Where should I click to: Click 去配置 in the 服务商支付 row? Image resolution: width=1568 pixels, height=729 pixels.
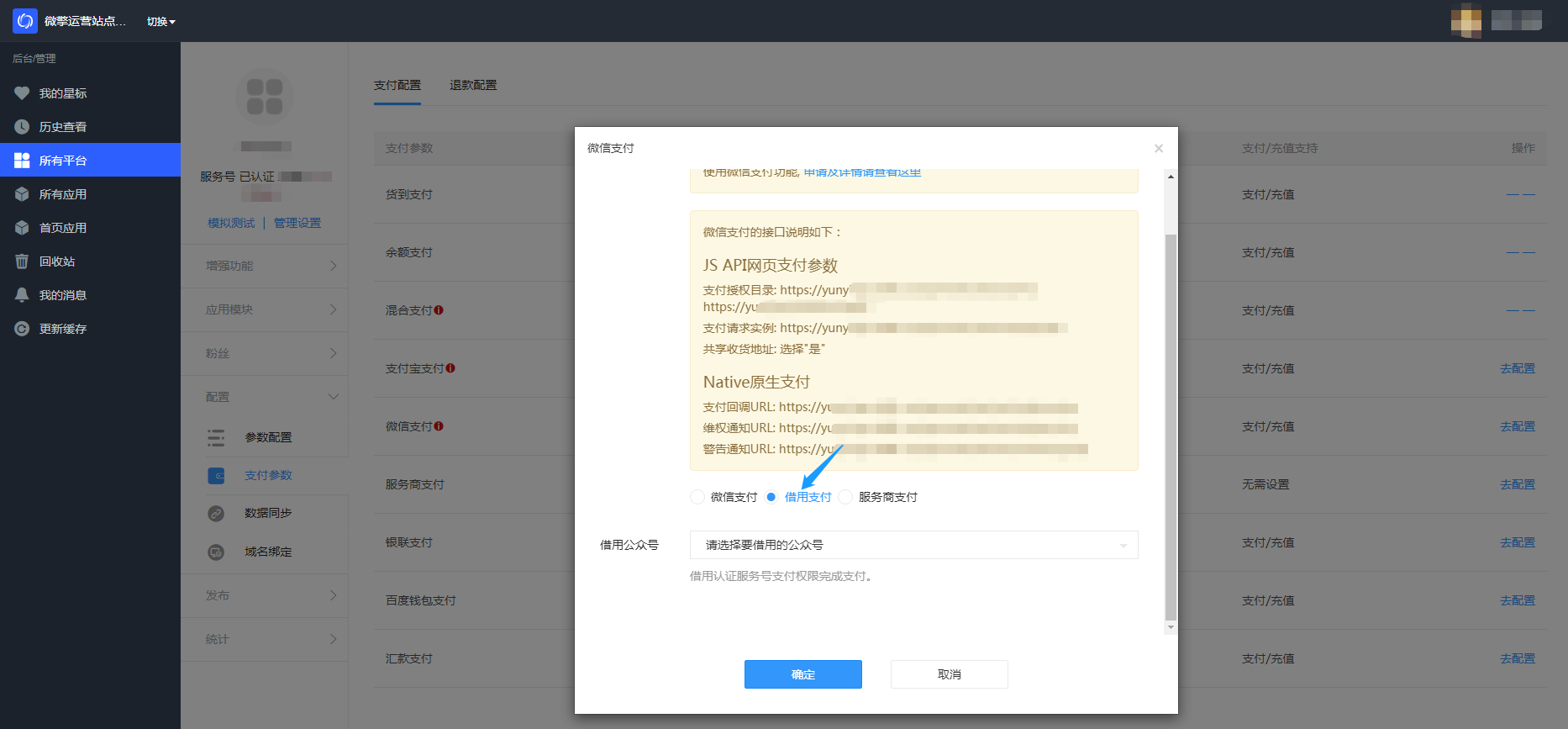pyautogui.click(x=1518, y=484)
